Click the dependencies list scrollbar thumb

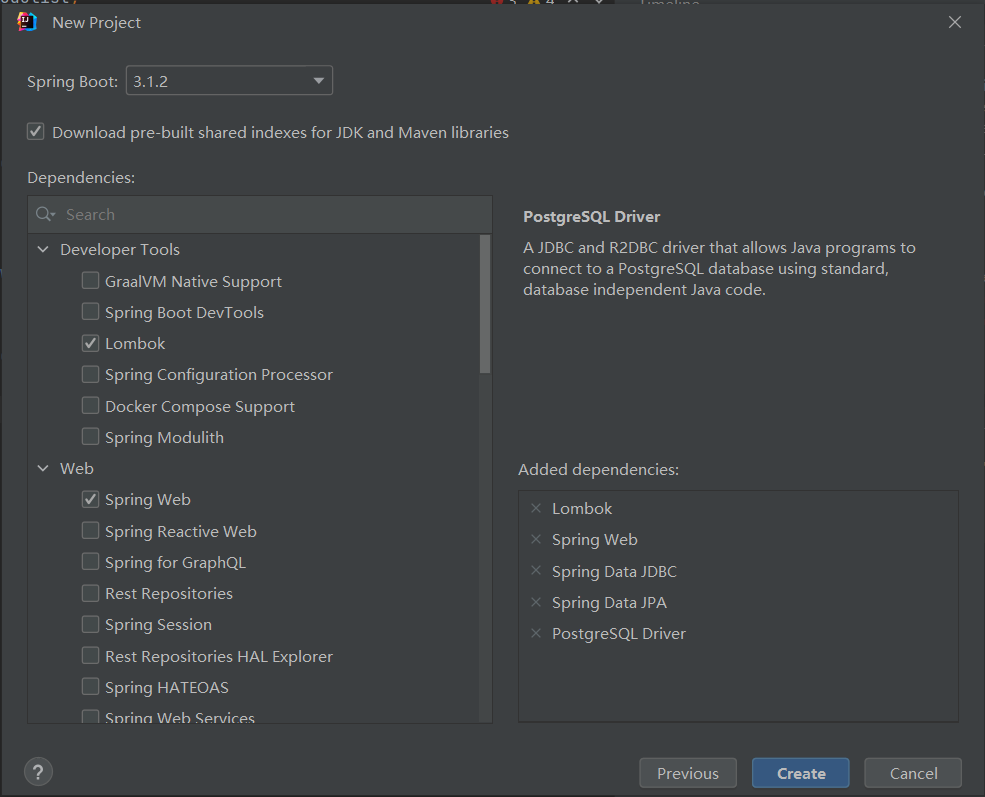pos(485,304)
